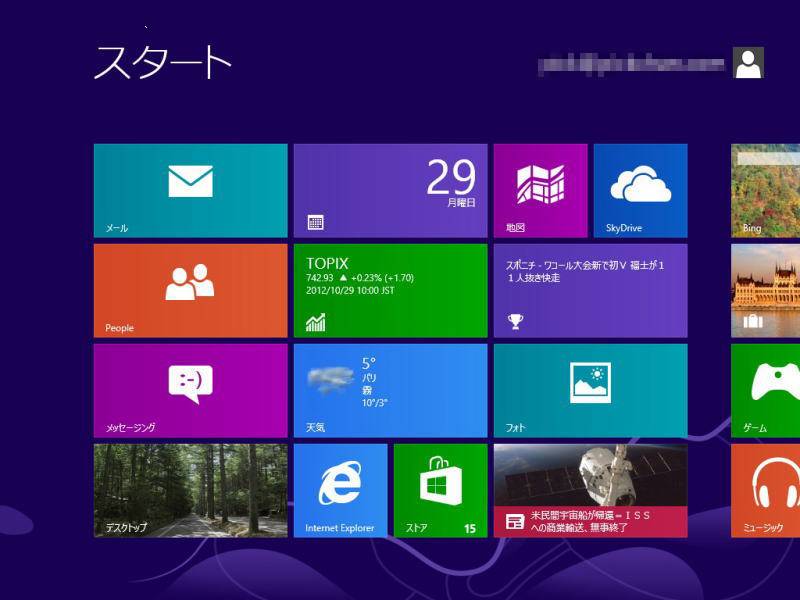Open the calendar tile showing 29
The width and height of the screenshot is (800, 600).
[390, 190]
